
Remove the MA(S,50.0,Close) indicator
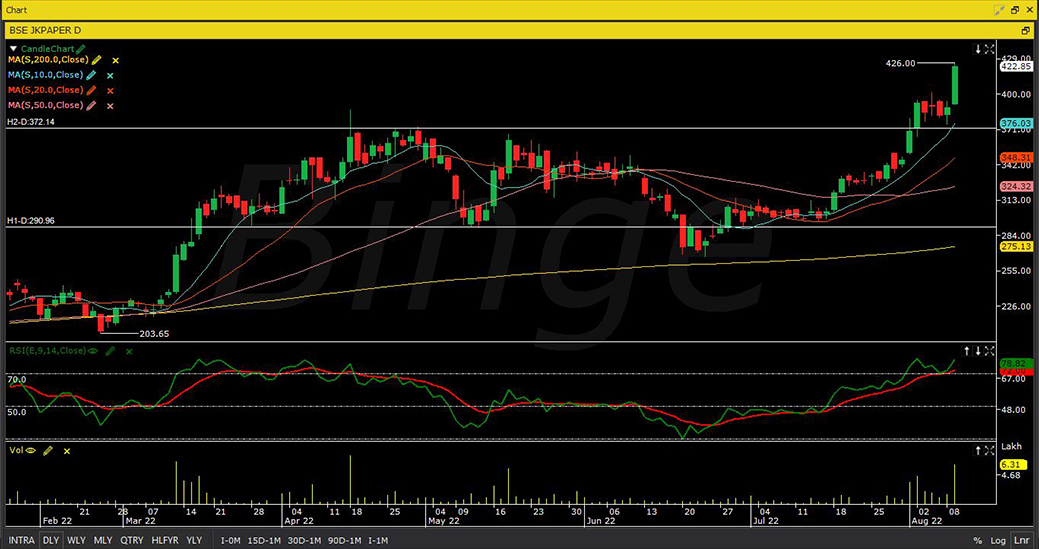pos(110,106)
